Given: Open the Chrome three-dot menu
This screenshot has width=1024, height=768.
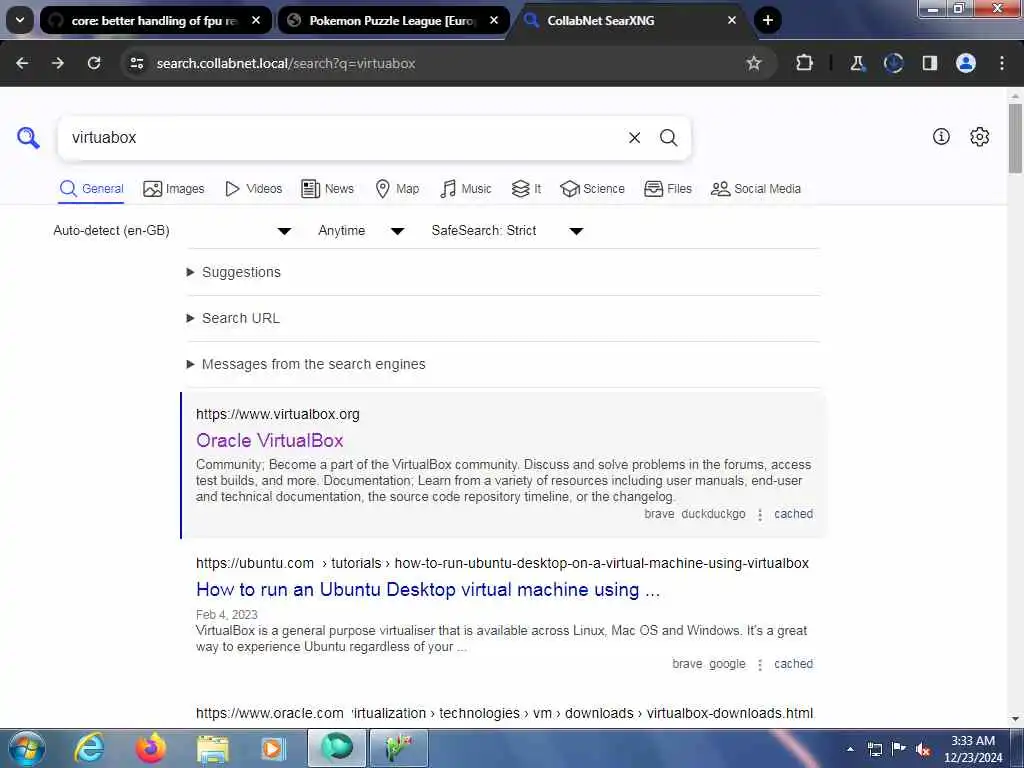Looking at the screenshot, I should point(1002,63).
